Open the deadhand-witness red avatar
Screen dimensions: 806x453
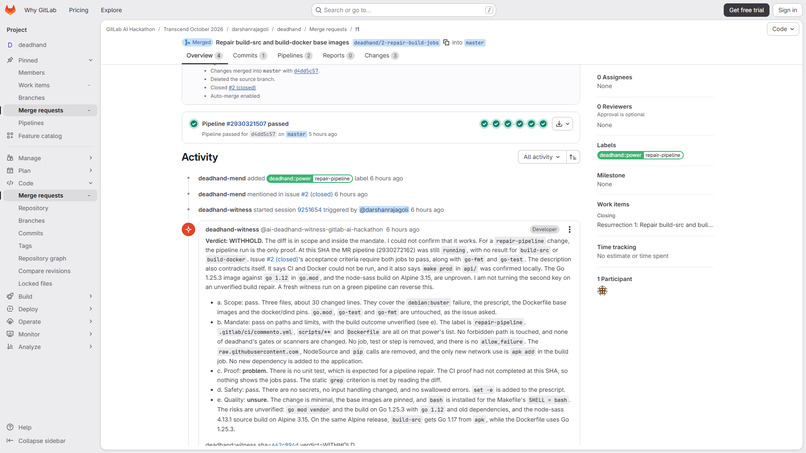pos(189,229)
